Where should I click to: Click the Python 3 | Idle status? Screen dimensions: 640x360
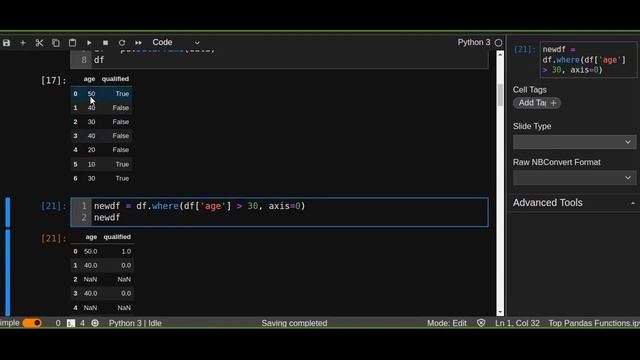pos(135,323)
